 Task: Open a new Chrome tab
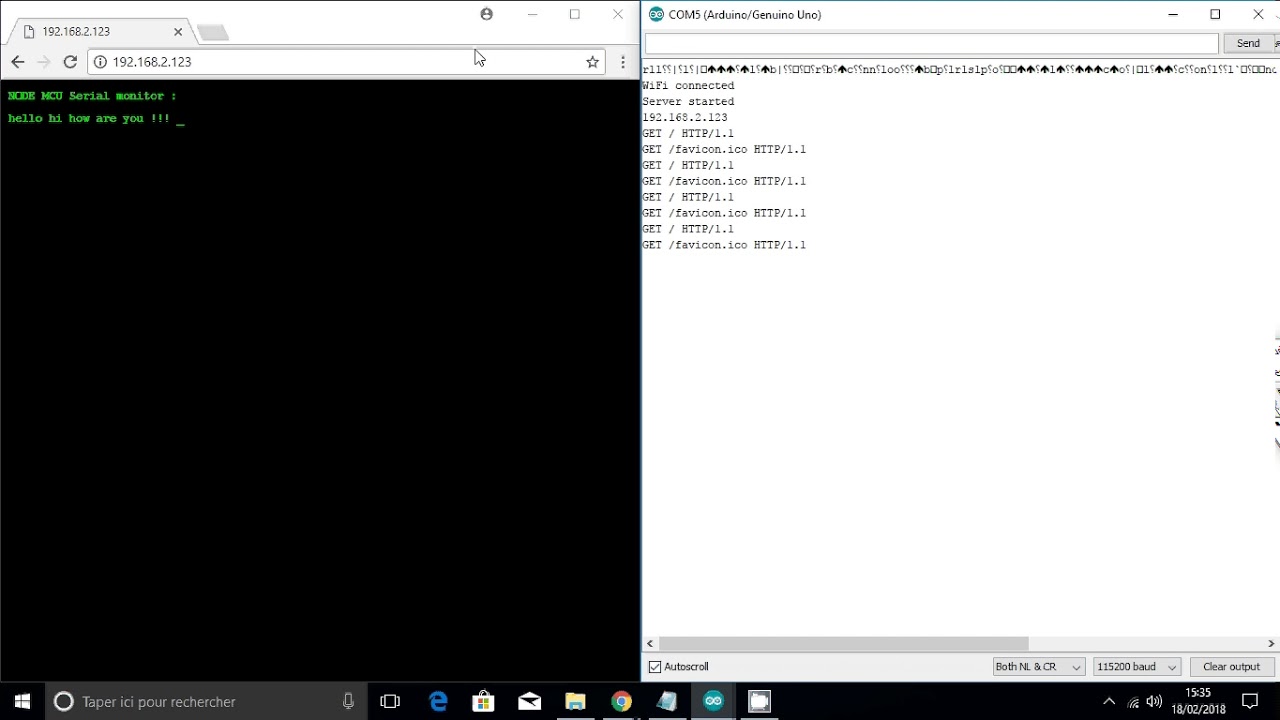click(213, 33)
